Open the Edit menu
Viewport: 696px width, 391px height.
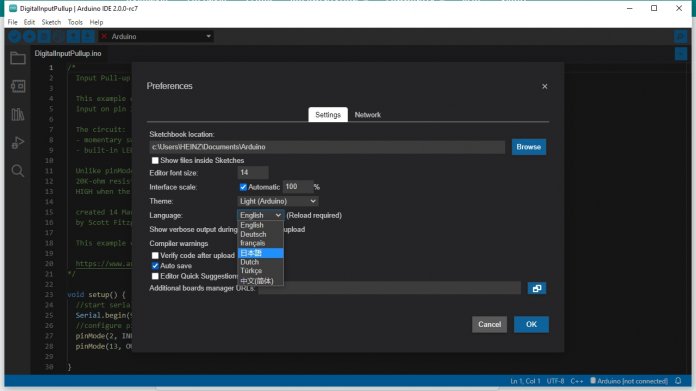29,22
